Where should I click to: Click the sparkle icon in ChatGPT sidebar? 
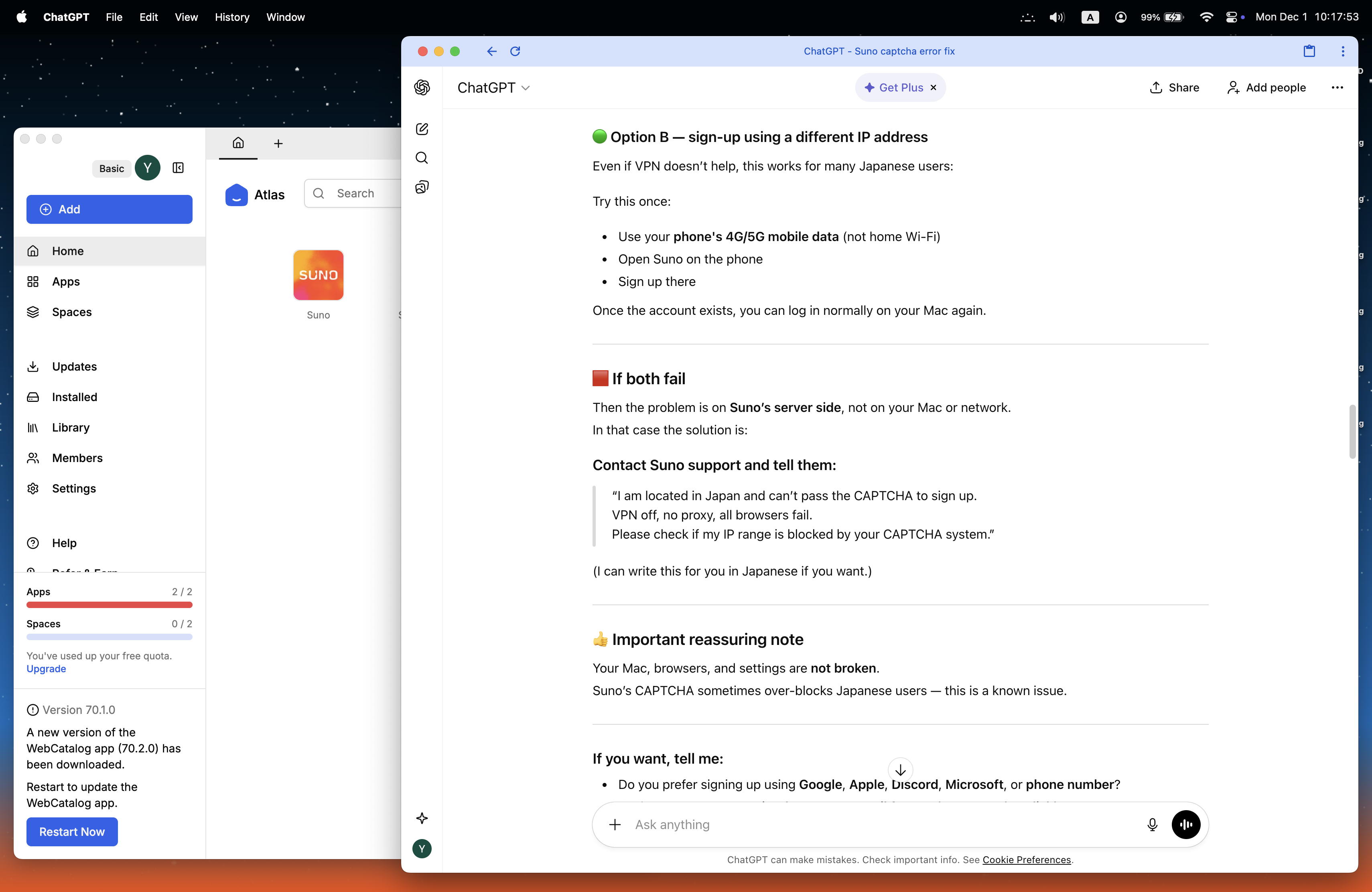422,818
